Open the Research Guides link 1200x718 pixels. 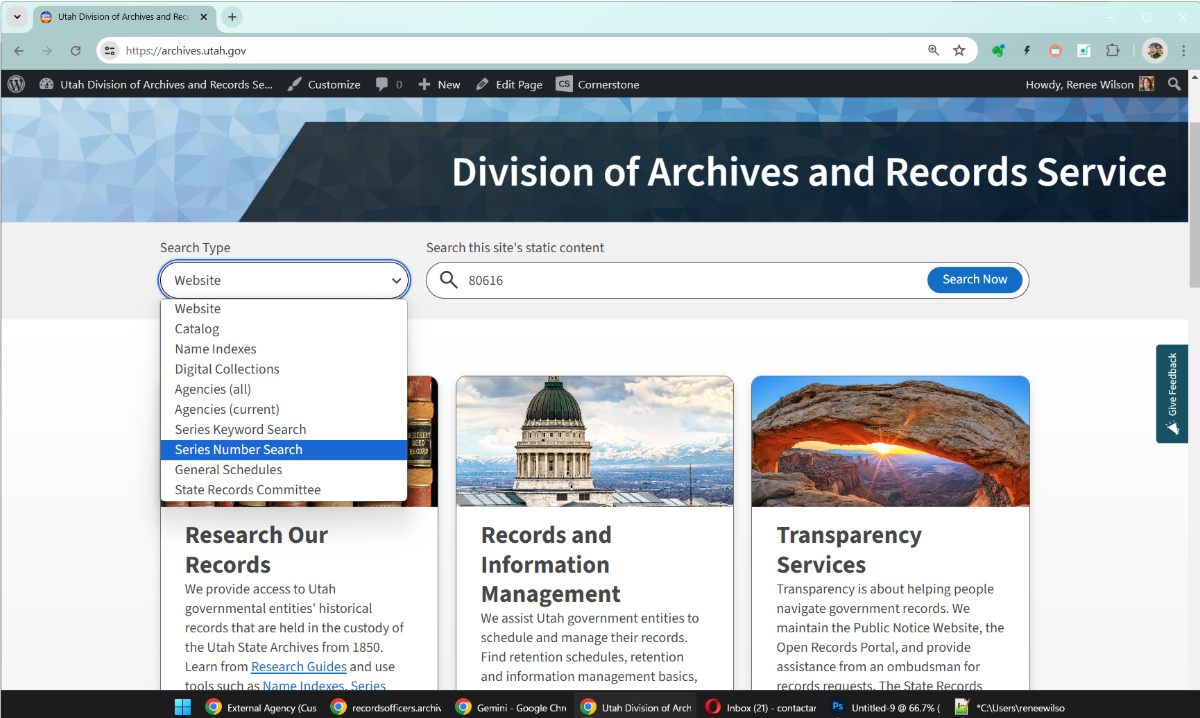[x=297, y=666]
